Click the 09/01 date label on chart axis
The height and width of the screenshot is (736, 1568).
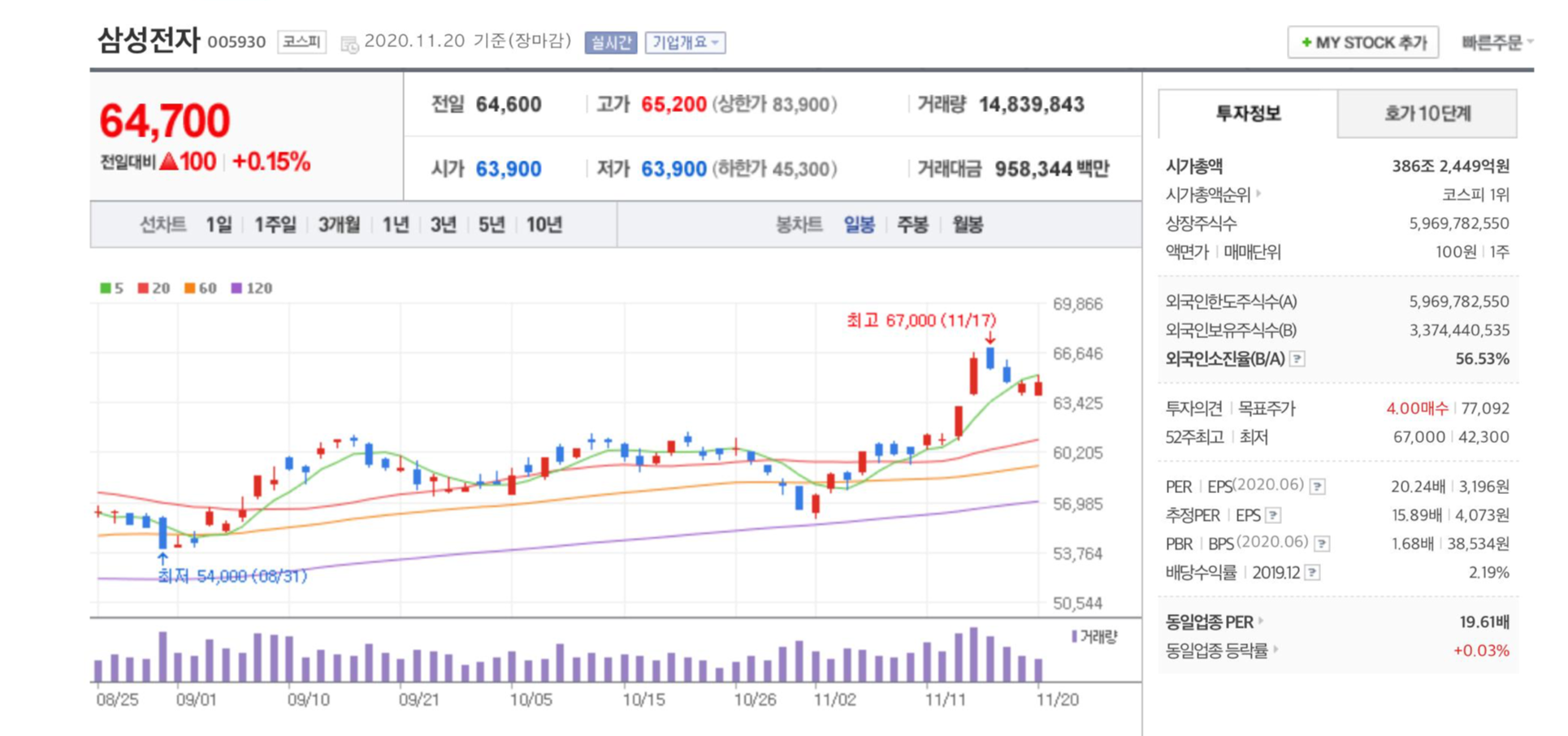click(197, 699)
